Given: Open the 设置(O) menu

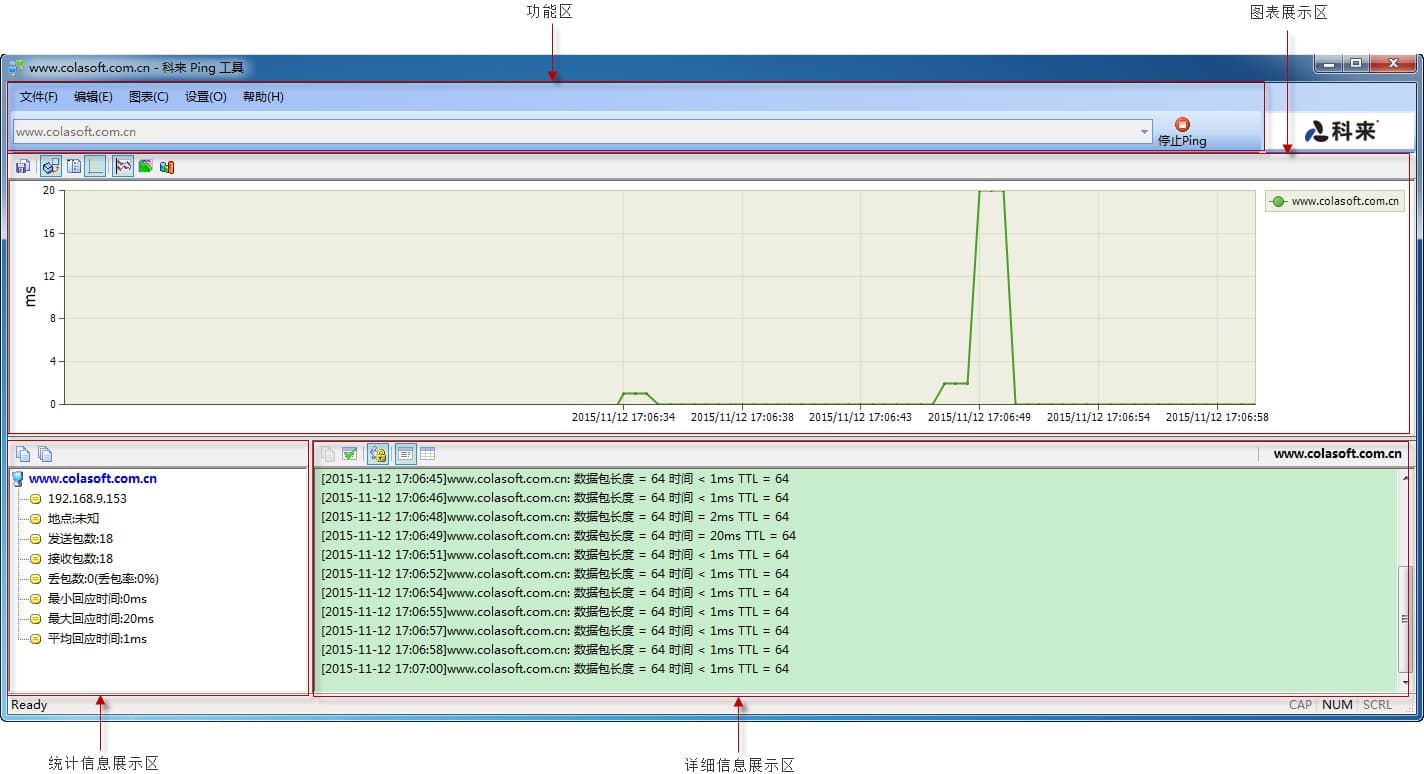Looking at the screenshot, I should tap(205, 97).
